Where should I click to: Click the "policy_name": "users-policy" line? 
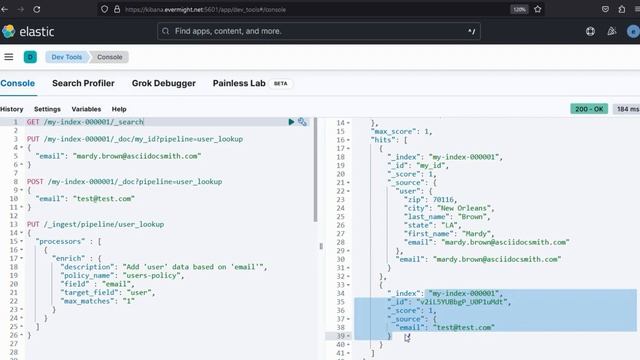pyautogui.click(x=122, y=276)
